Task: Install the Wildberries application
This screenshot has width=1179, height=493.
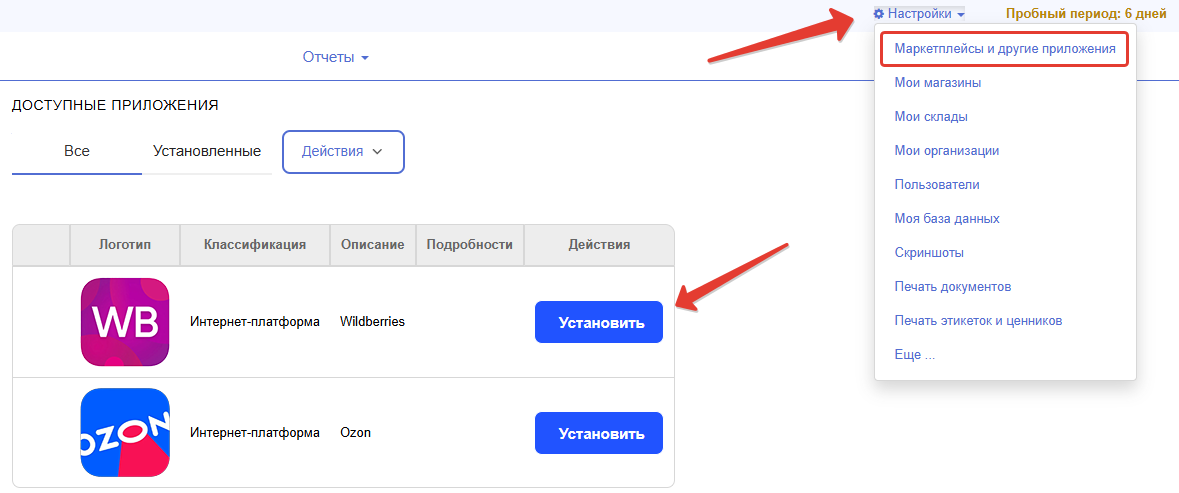Action: coord(598,322)
